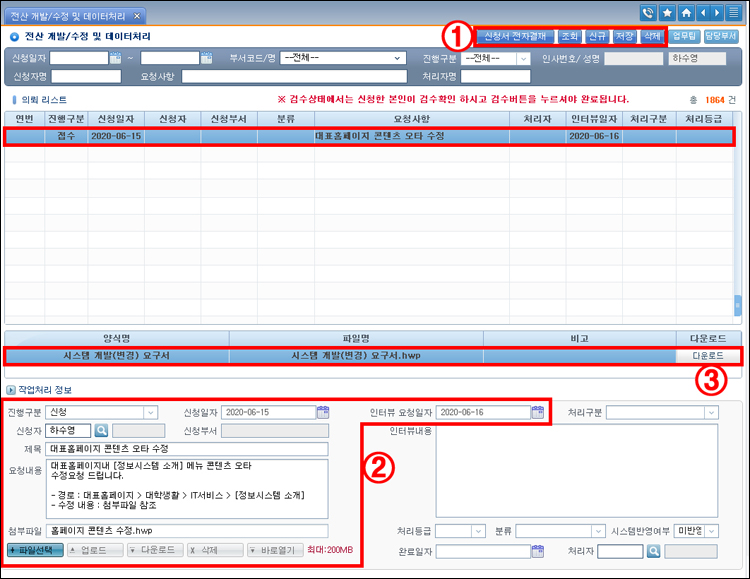Open calendar for 신청일자 start date filter
The width and height of the screenshot is (750, 579).
(115, 58)
